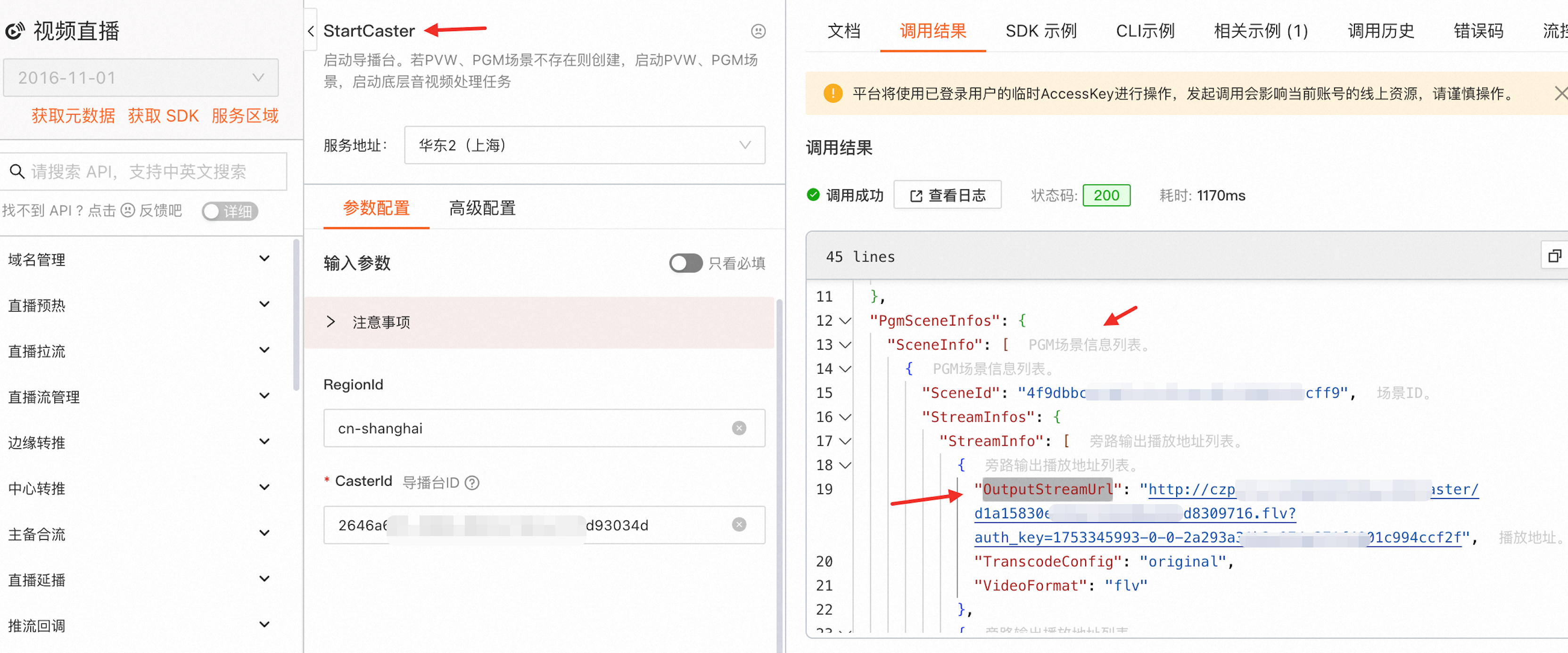
Task: Enable the 只看必填 switch
Action: [685, 263]
